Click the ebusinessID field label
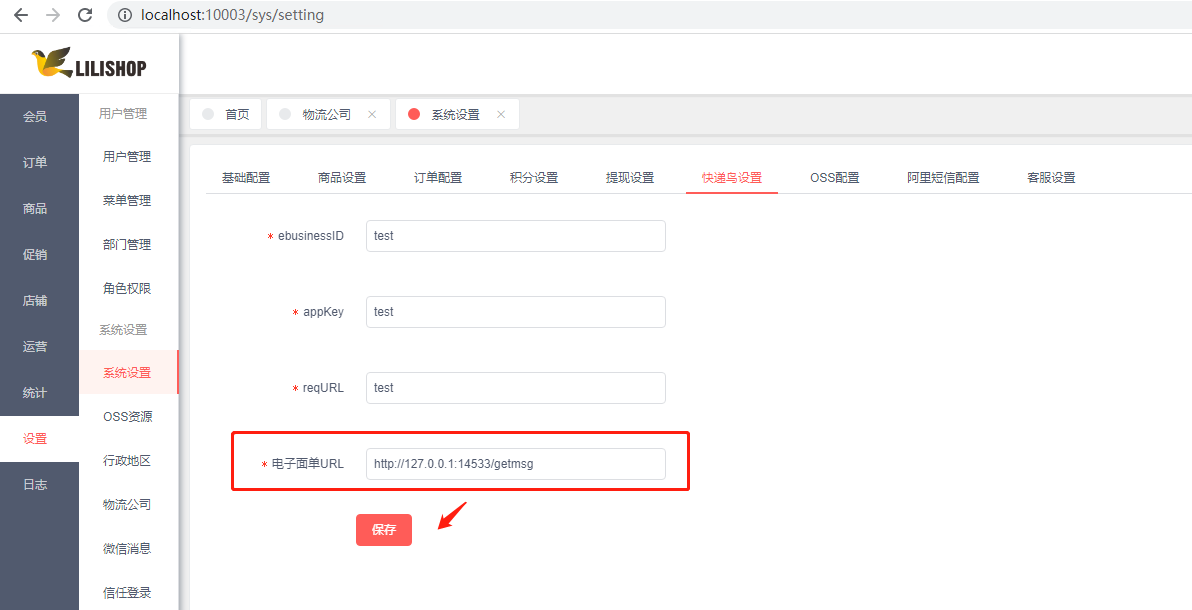This screenshot has height=610, width=1192. click(311, 236)
